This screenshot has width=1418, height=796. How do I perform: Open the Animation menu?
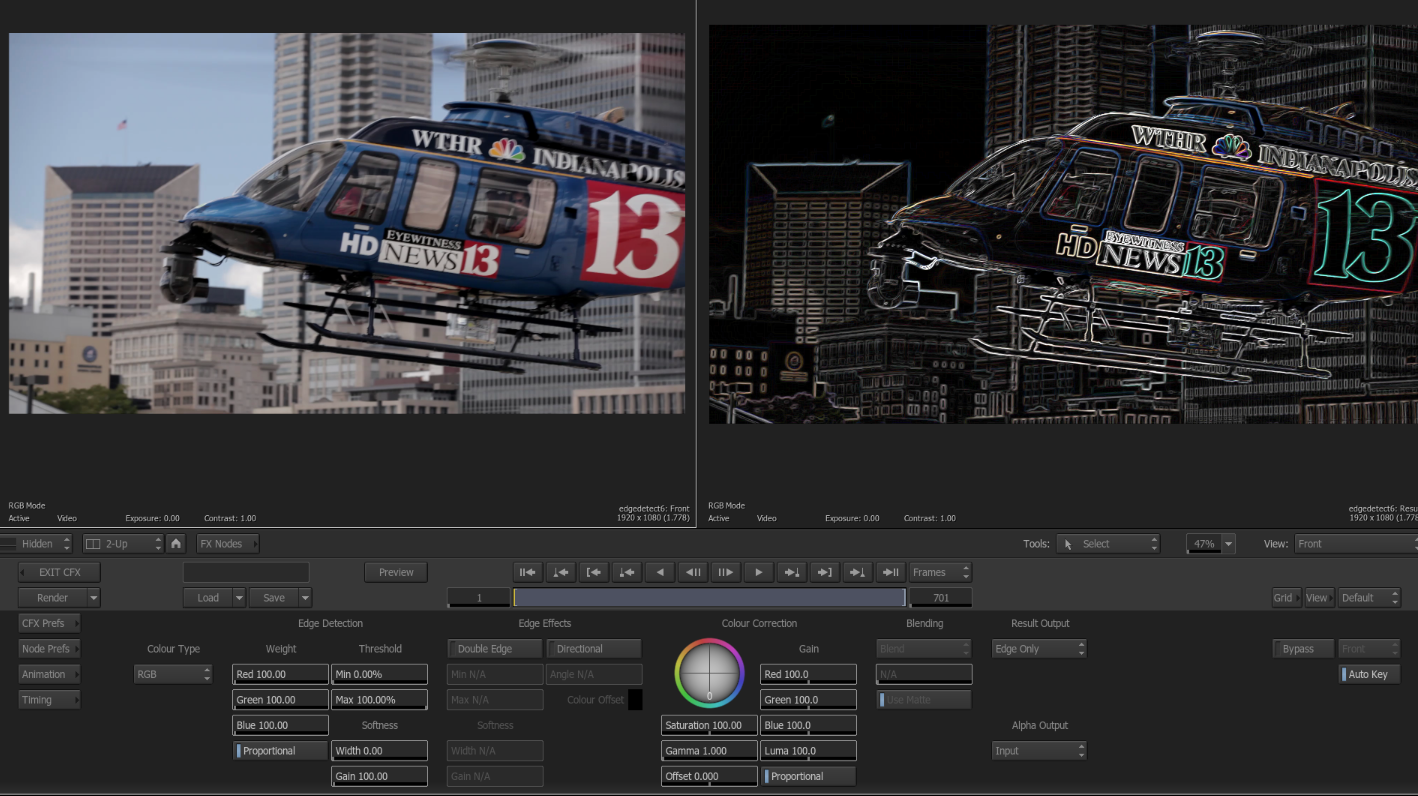click(x=49, y=674)
